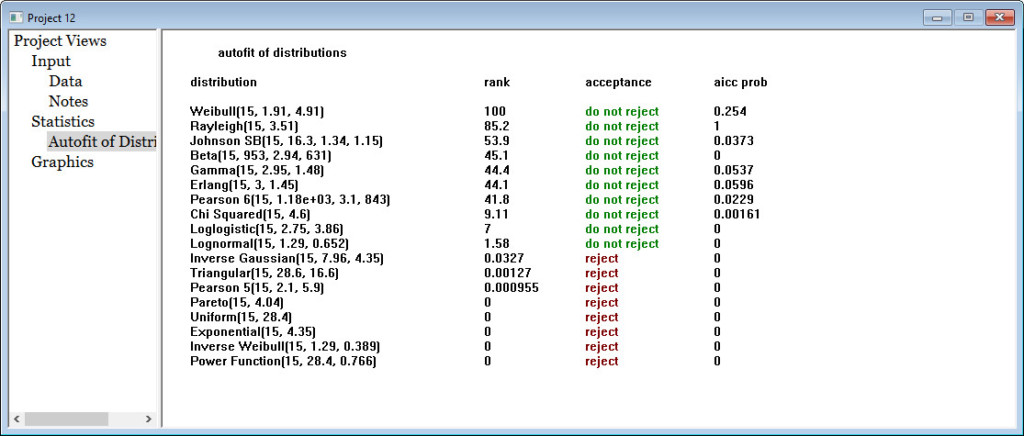Select the Power Function distribution entry
Viewport: 1024px width, 436px height.
pyautogui.click(x=283, y=361)
